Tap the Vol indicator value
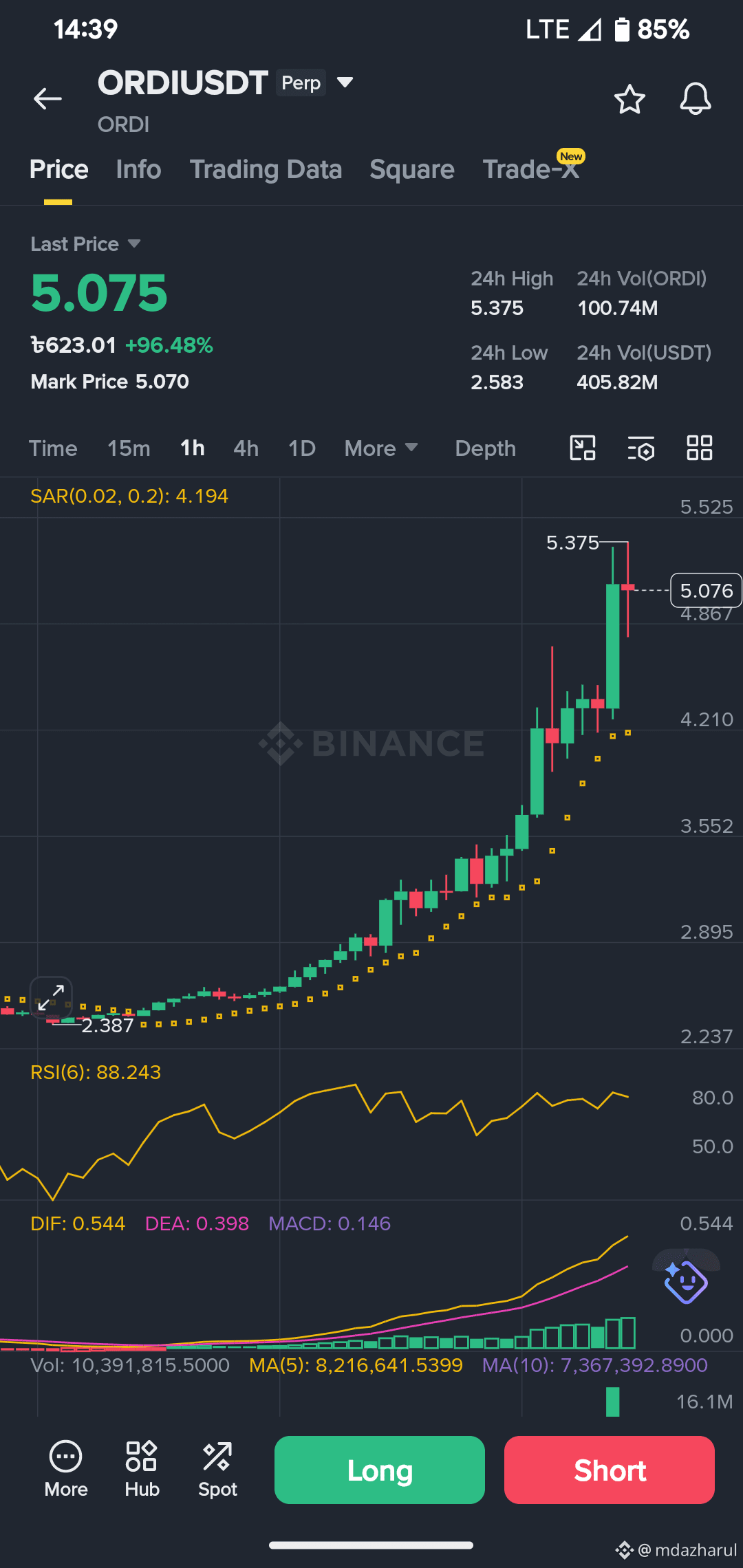 point(130,1365)
